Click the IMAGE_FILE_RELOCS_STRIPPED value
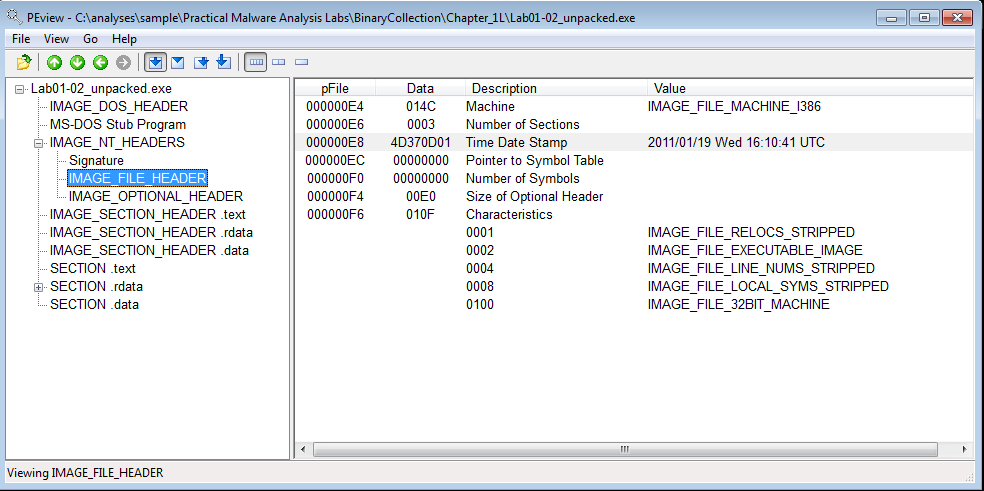The height and width of the screenshot is (491, 984). coord(751,232)
